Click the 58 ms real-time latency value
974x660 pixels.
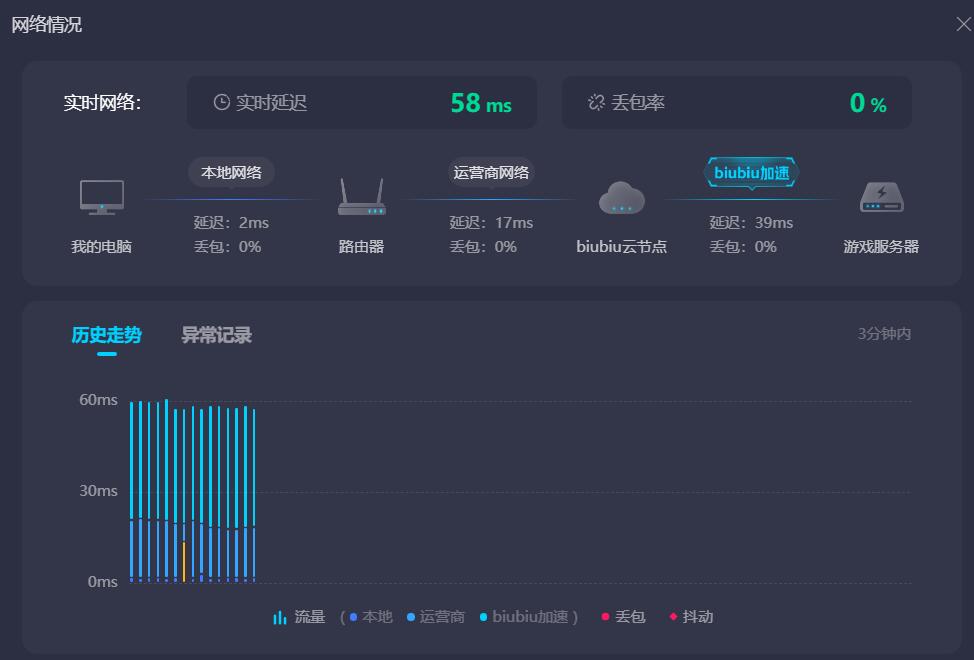coord(480,103)
